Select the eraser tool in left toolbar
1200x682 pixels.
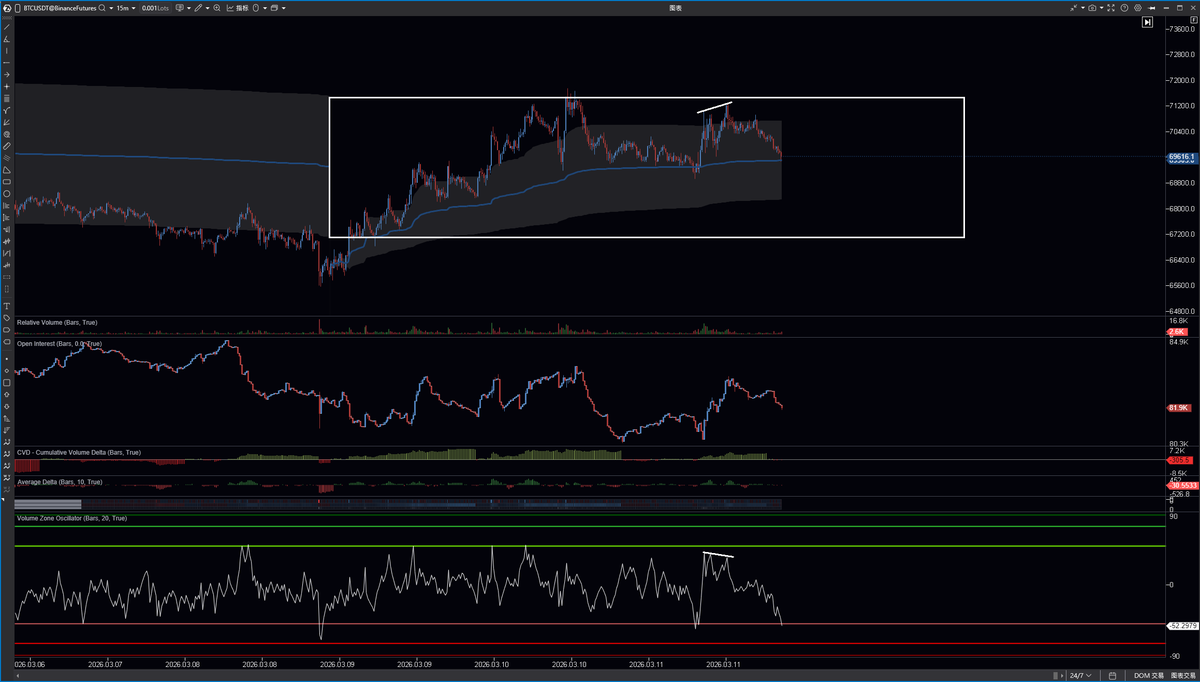(6, 146)
